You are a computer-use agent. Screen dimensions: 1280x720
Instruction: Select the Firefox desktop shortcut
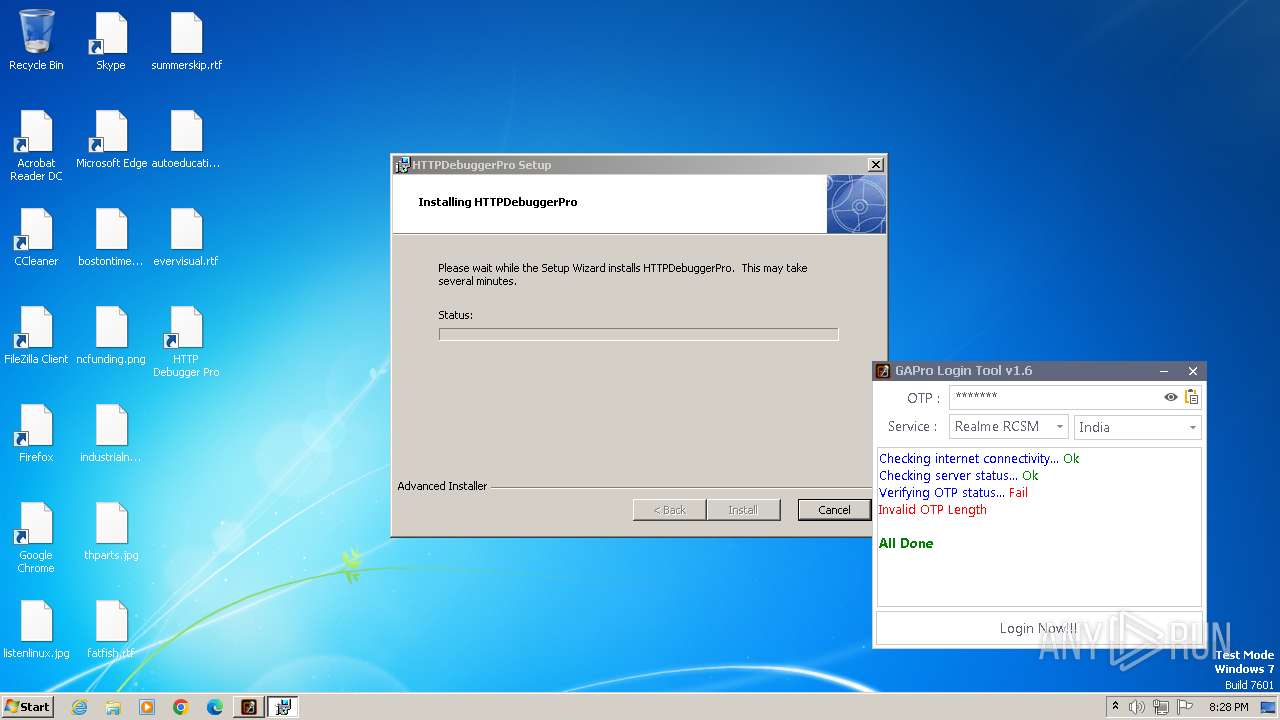tap(36, 432)
